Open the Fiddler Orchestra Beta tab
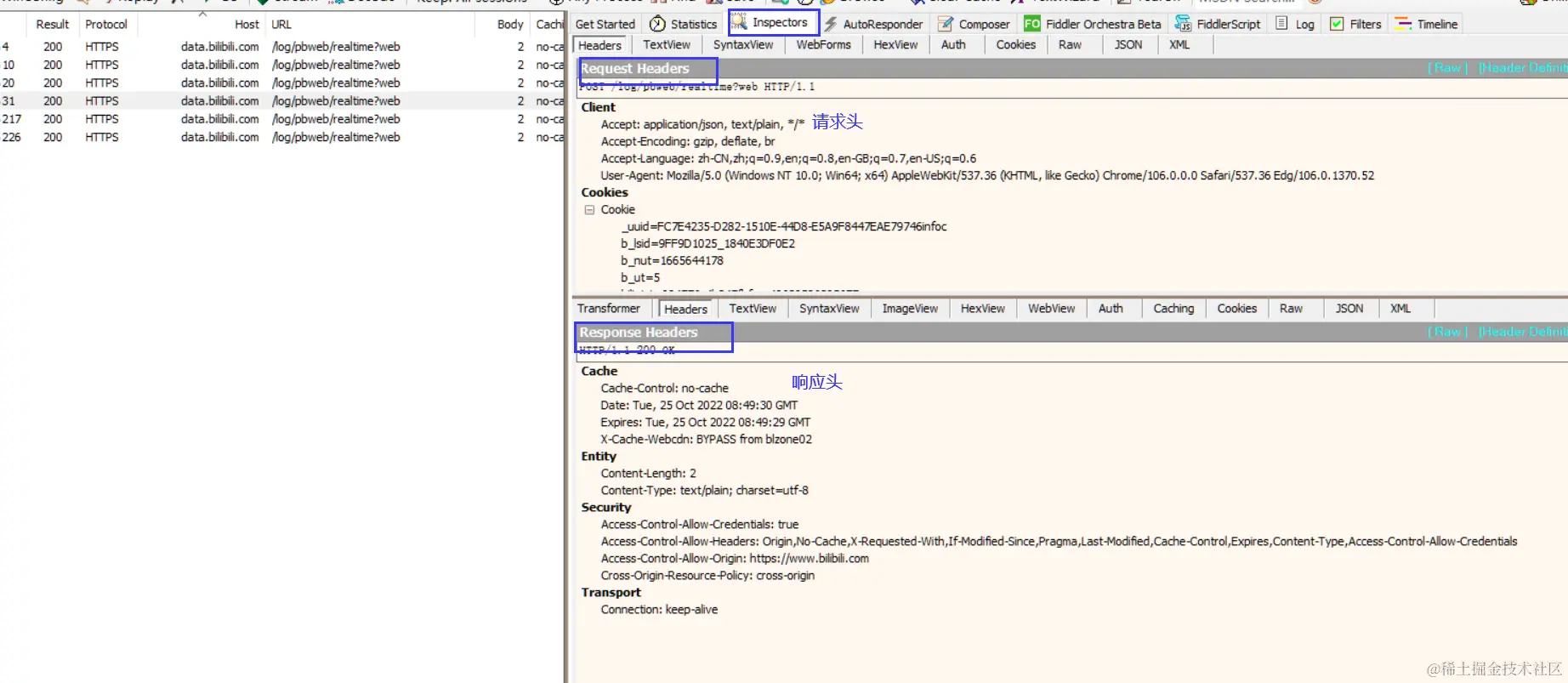Screen dimensions: 1568x683 coord(1093,24)
